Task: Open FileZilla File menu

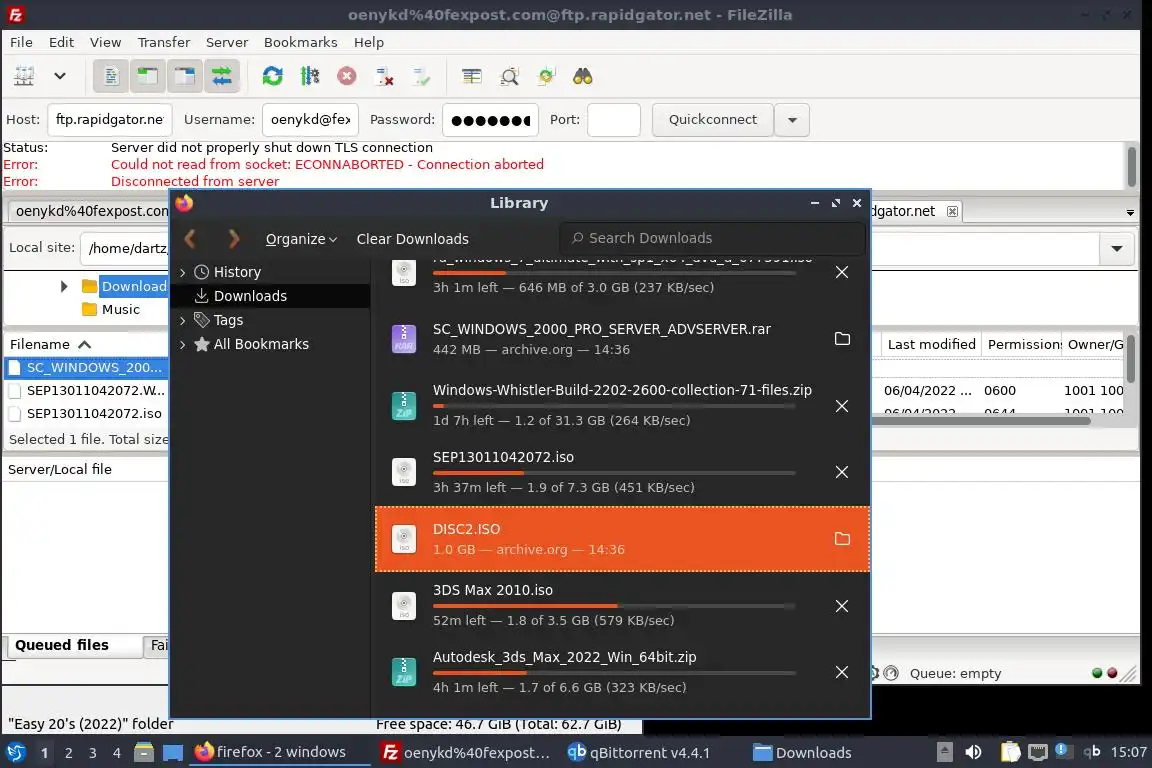Action: [21, 42]
